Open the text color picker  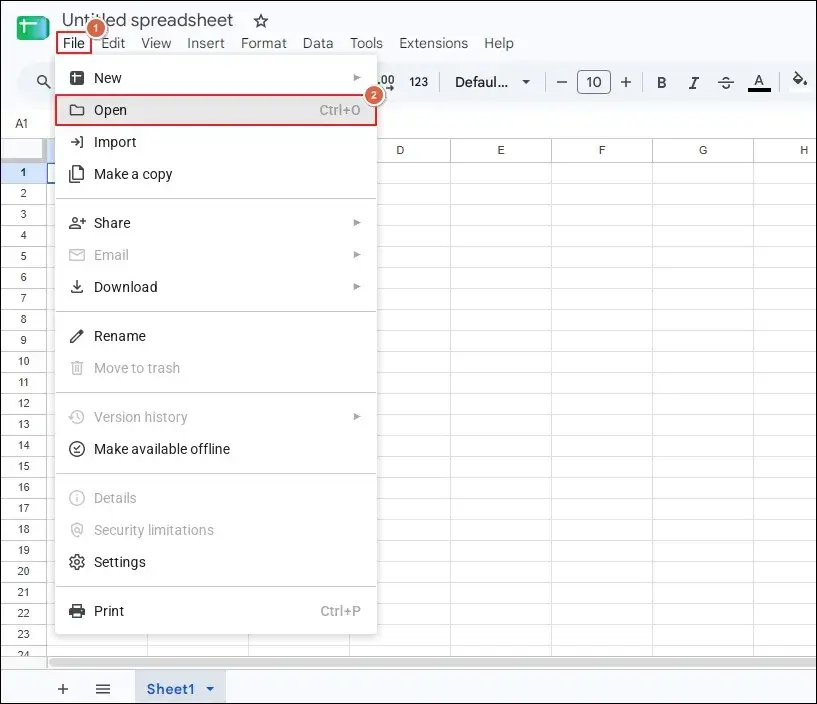click(x=759, y=82)
